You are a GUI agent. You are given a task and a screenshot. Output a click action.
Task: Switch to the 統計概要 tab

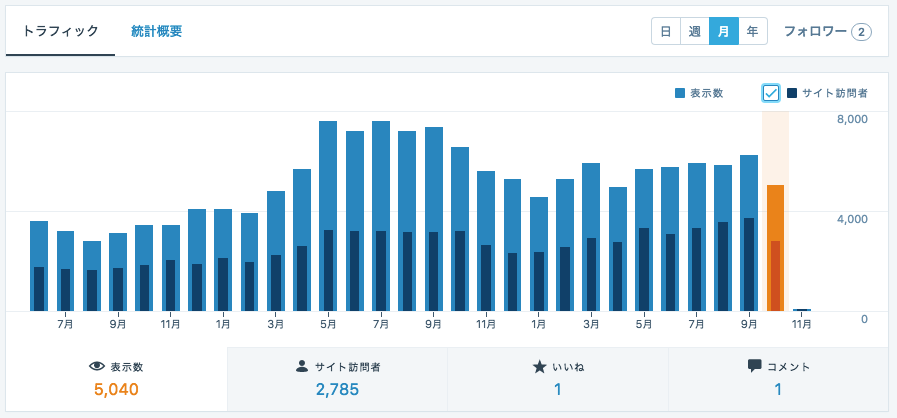(156, 31)
